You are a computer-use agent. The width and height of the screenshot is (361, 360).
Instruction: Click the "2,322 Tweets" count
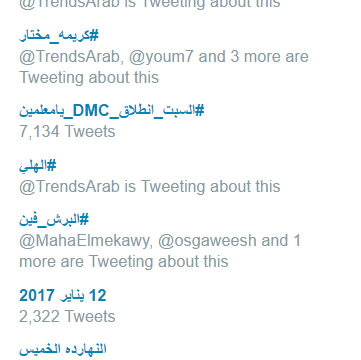67,316
